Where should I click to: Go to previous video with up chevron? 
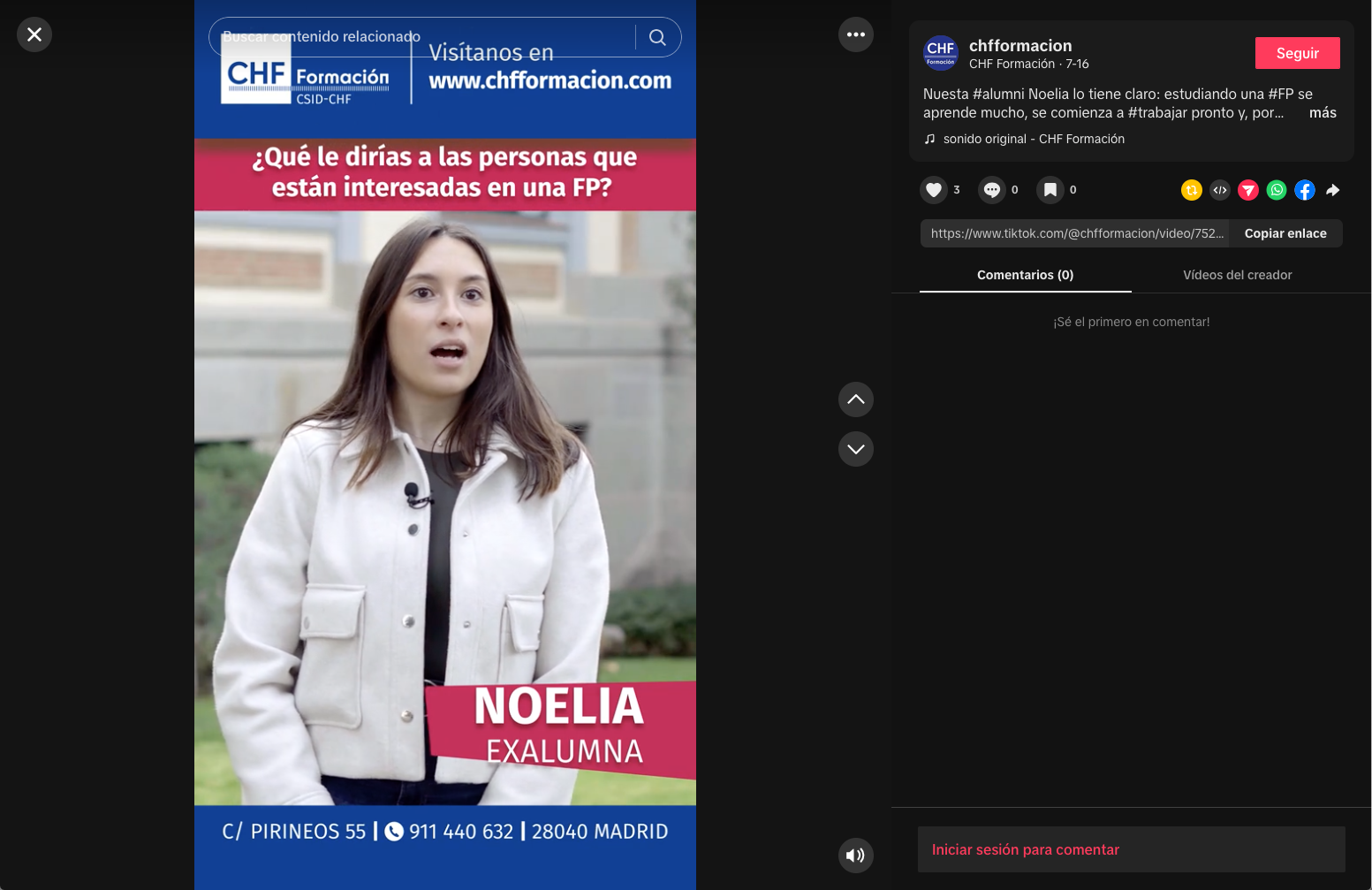click(855, 399)
